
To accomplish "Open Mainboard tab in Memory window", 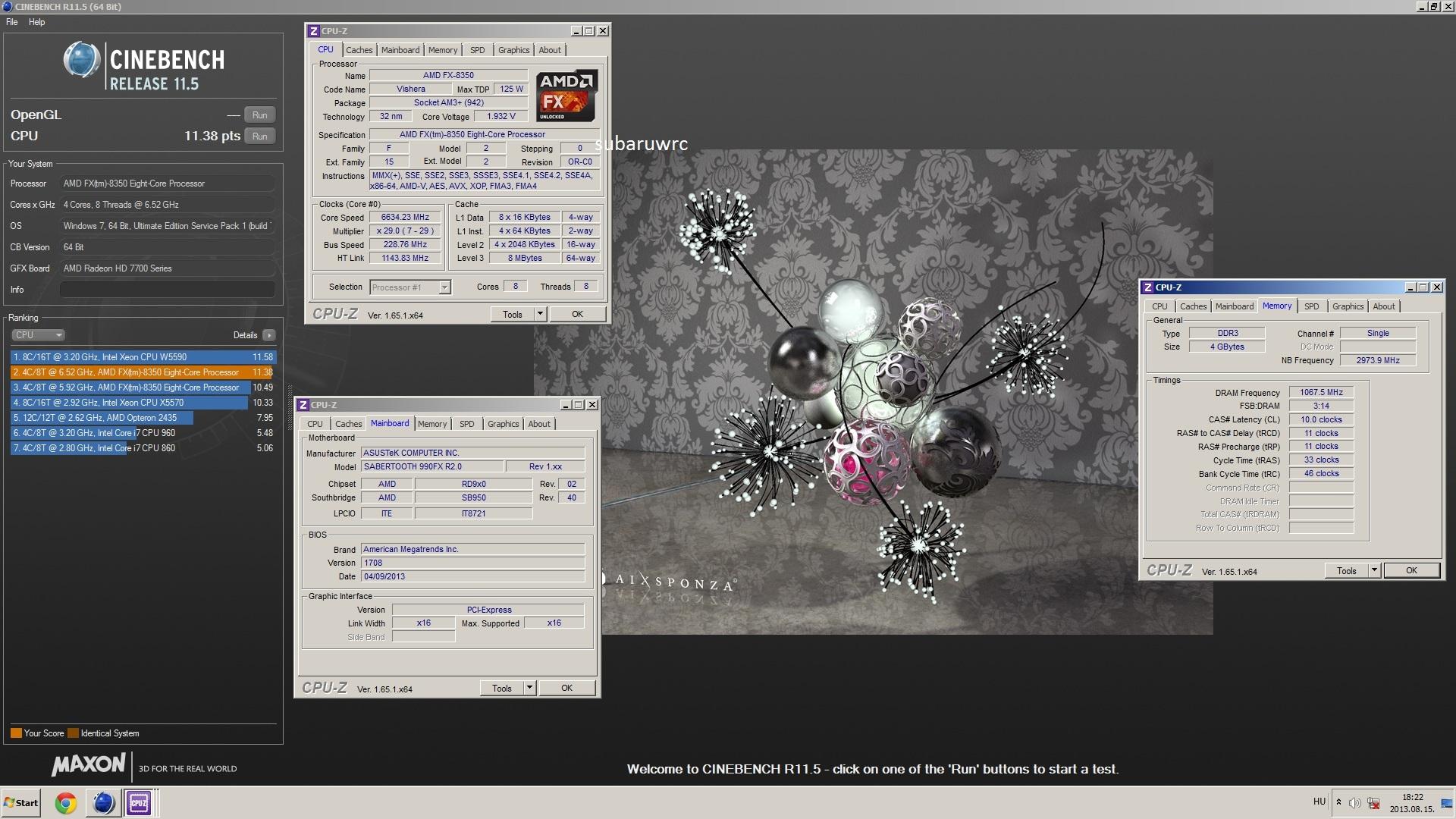I will coord(1235,306).
